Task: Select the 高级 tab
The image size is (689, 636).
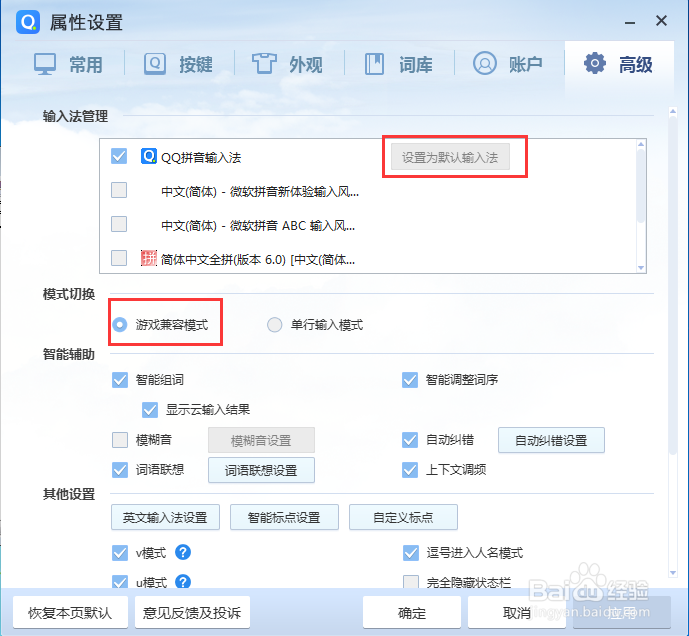Action: tap(619, 64)
